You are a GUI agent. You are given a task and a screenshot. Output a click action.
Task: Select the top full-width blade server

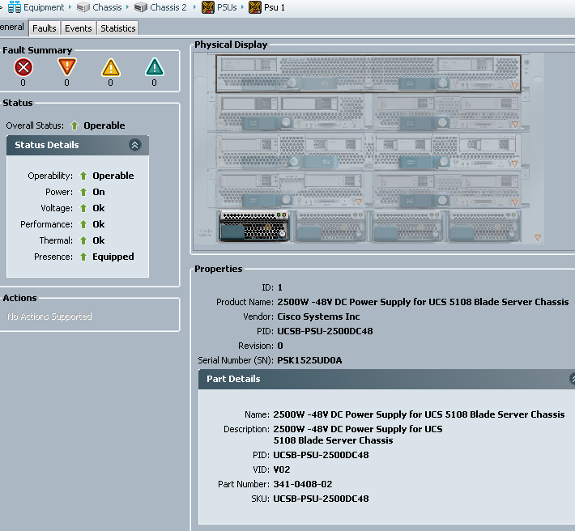click(368, 74)
